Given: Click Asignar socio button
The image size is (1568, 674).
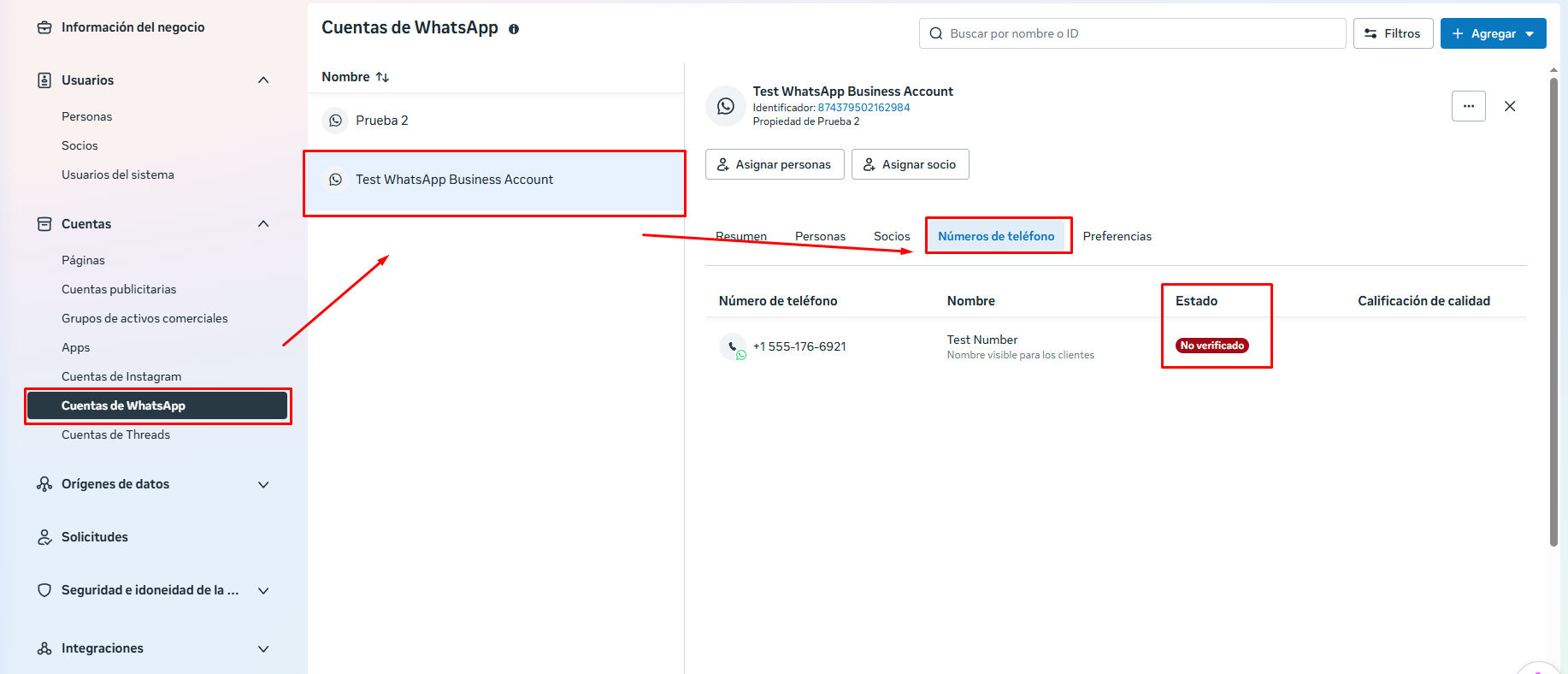Looking at the screenshot, I should coord(911,164).
